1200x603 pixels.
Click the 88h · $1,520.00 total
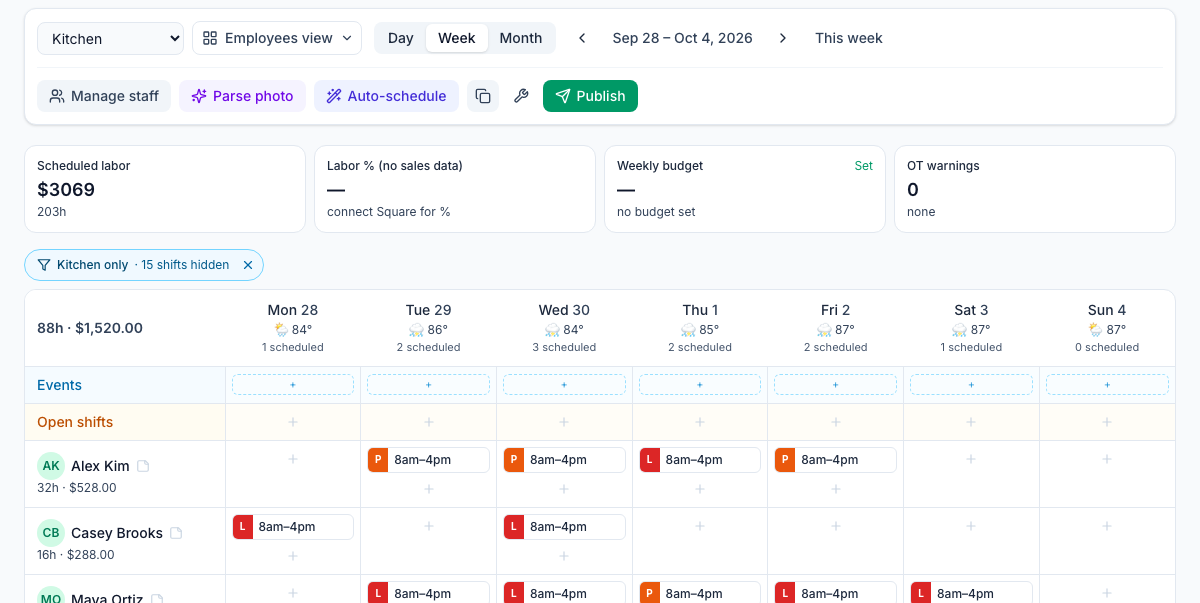[90, 328]
